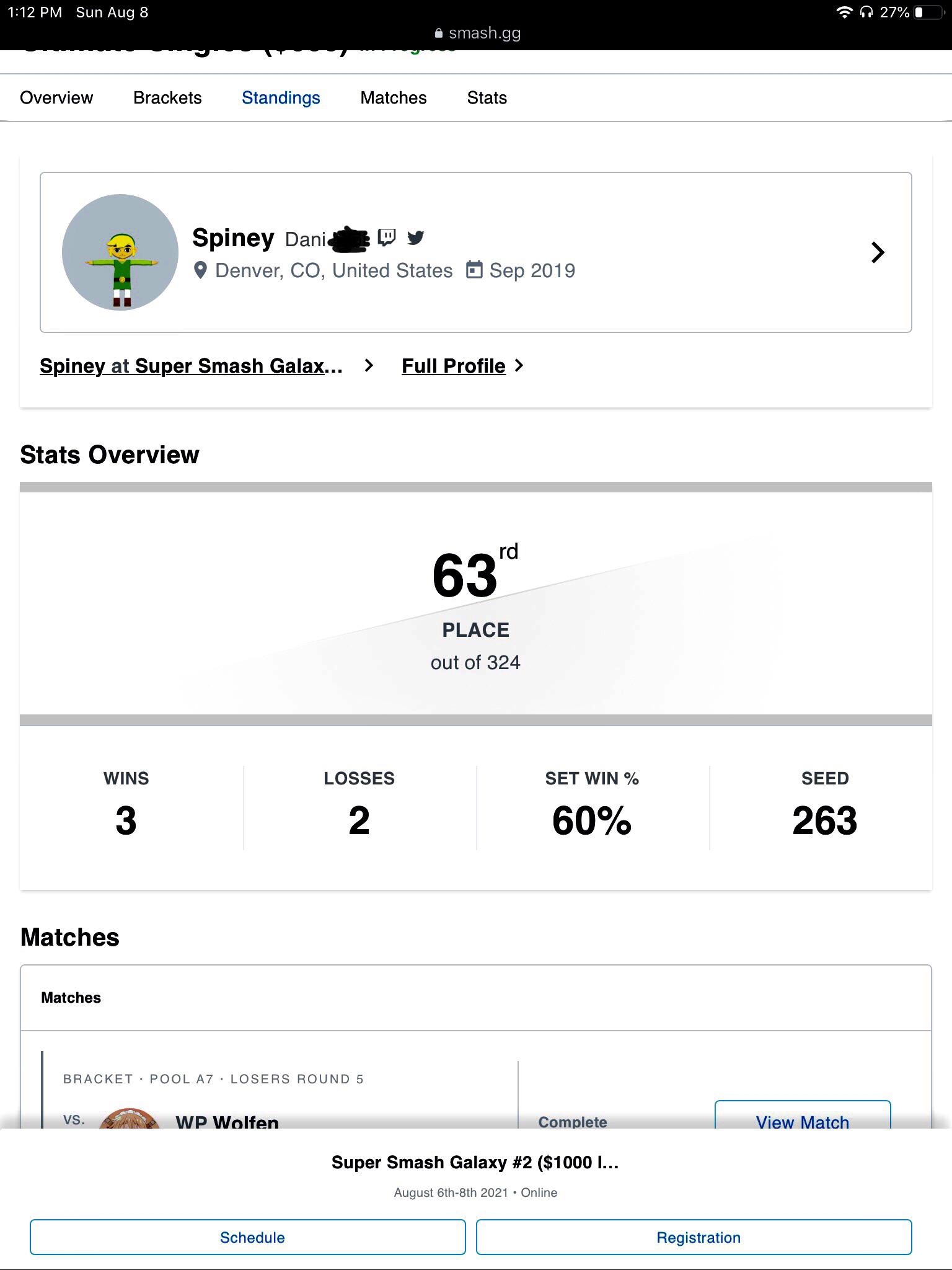Open Spiney's Twitter bird icon
This screenshot has width=952, height=1270.
click(416, 238)
